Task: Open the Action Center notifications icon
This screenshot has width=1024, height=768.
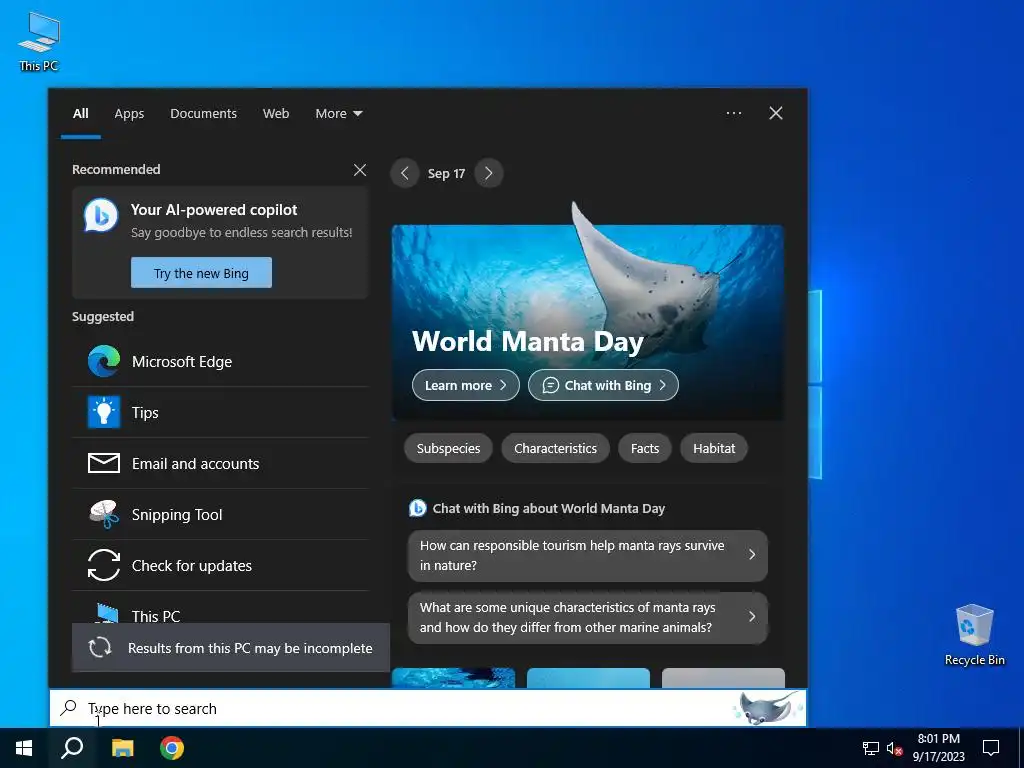Action: 991,748
